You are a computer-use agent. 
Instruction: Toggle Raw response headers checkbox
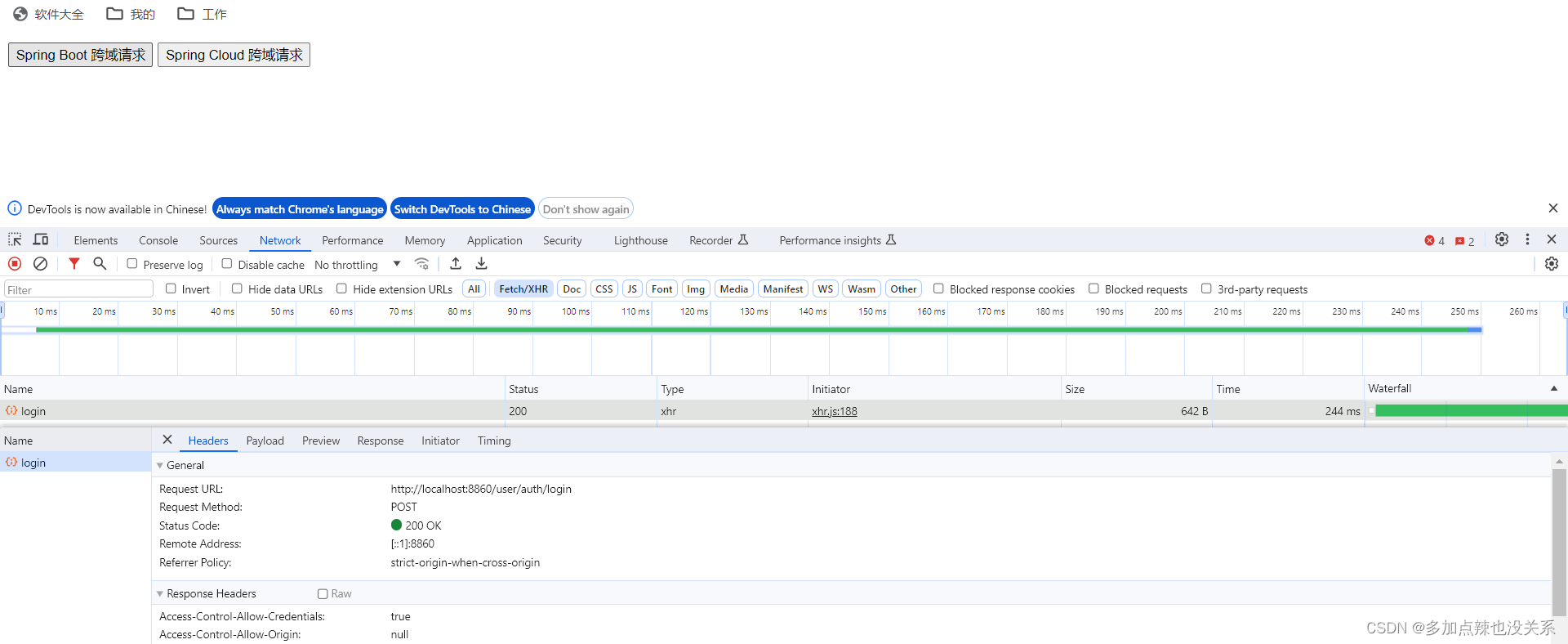323,594
